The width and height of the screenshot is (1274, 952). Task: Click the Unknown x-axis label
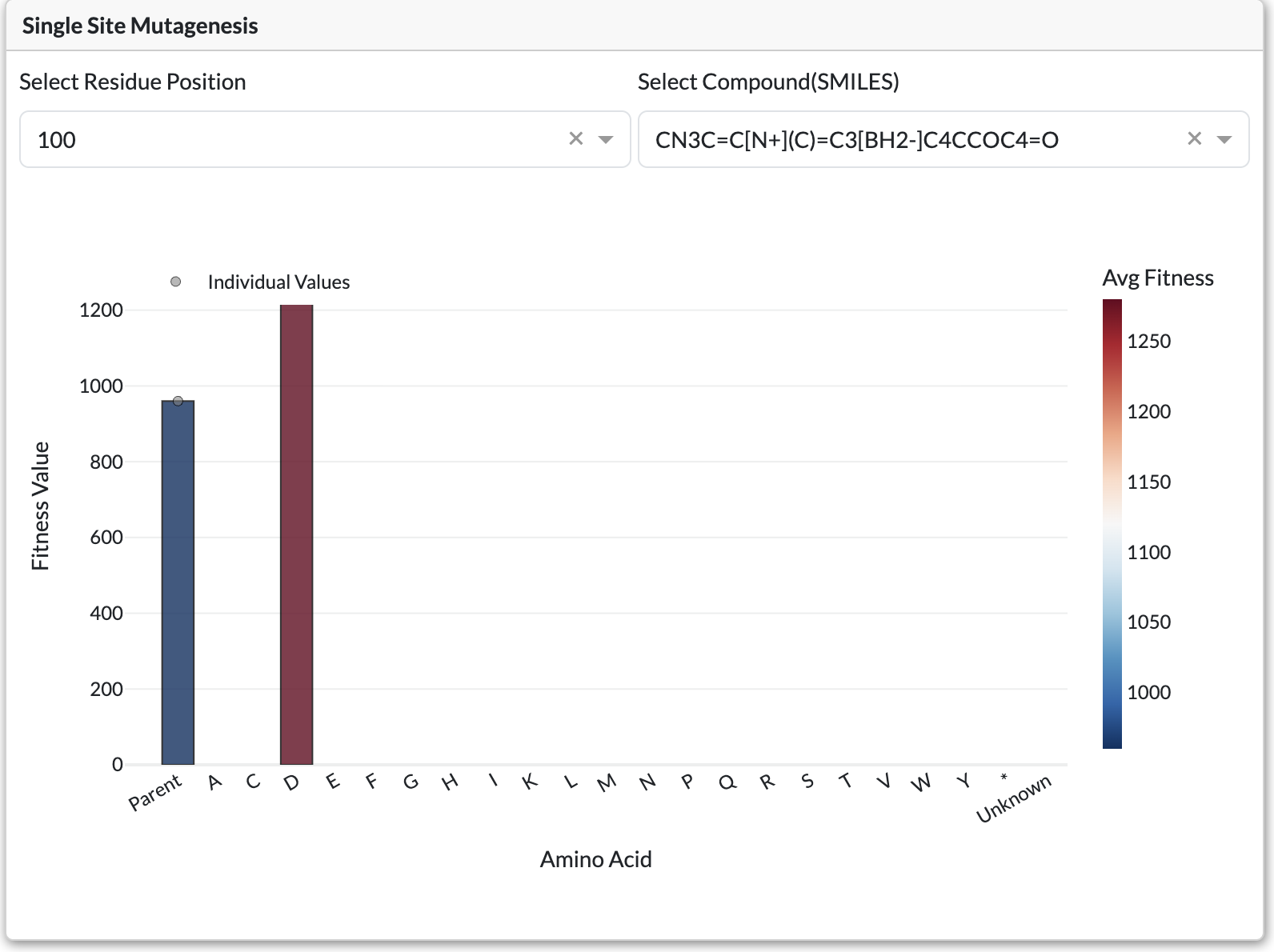pyautogui.click(x=1014, y=798)
